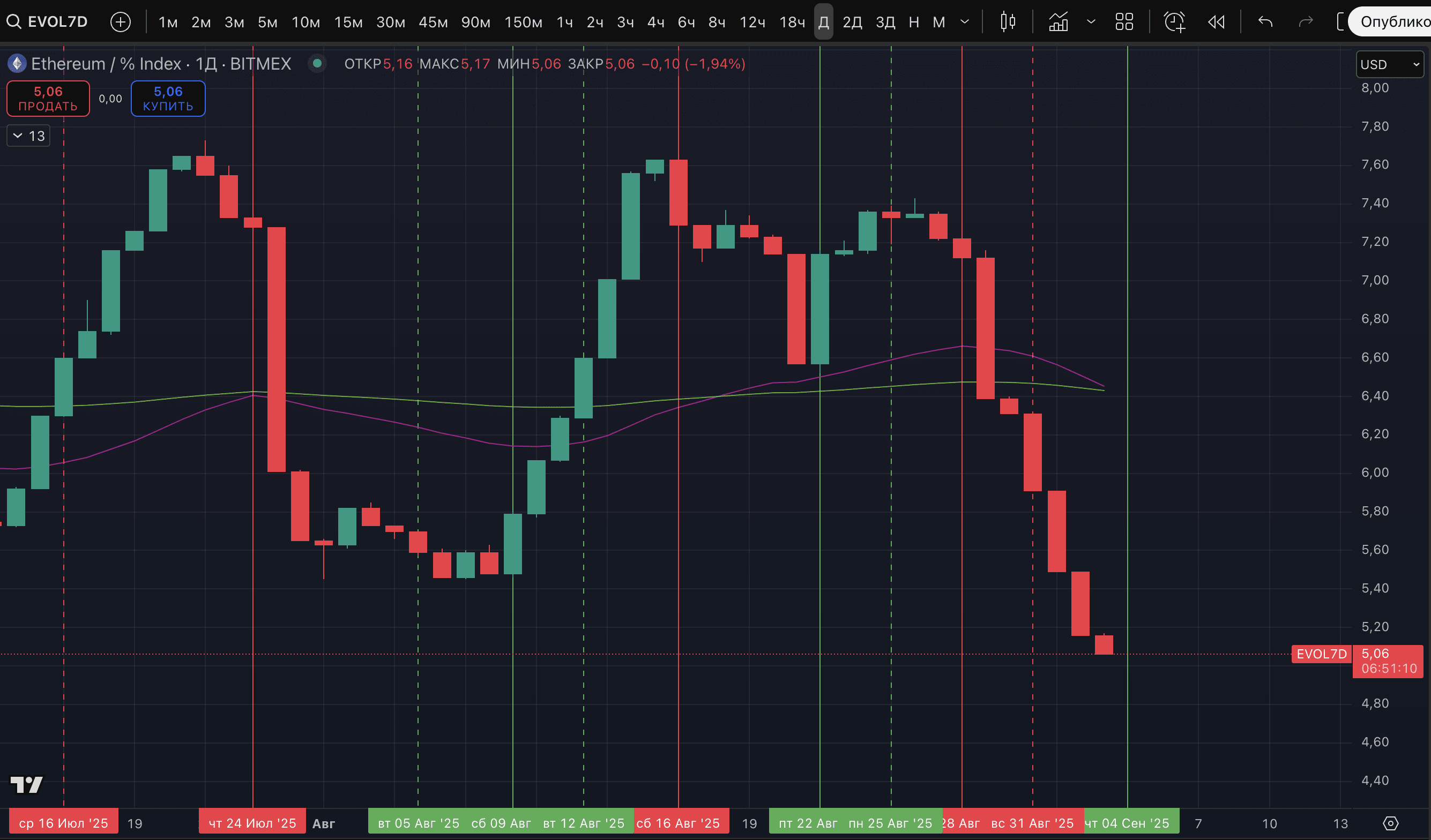Viewport: 1431px width, 840px height.
Task: Open the Indicators panel icon
Action: point(1059,22)
